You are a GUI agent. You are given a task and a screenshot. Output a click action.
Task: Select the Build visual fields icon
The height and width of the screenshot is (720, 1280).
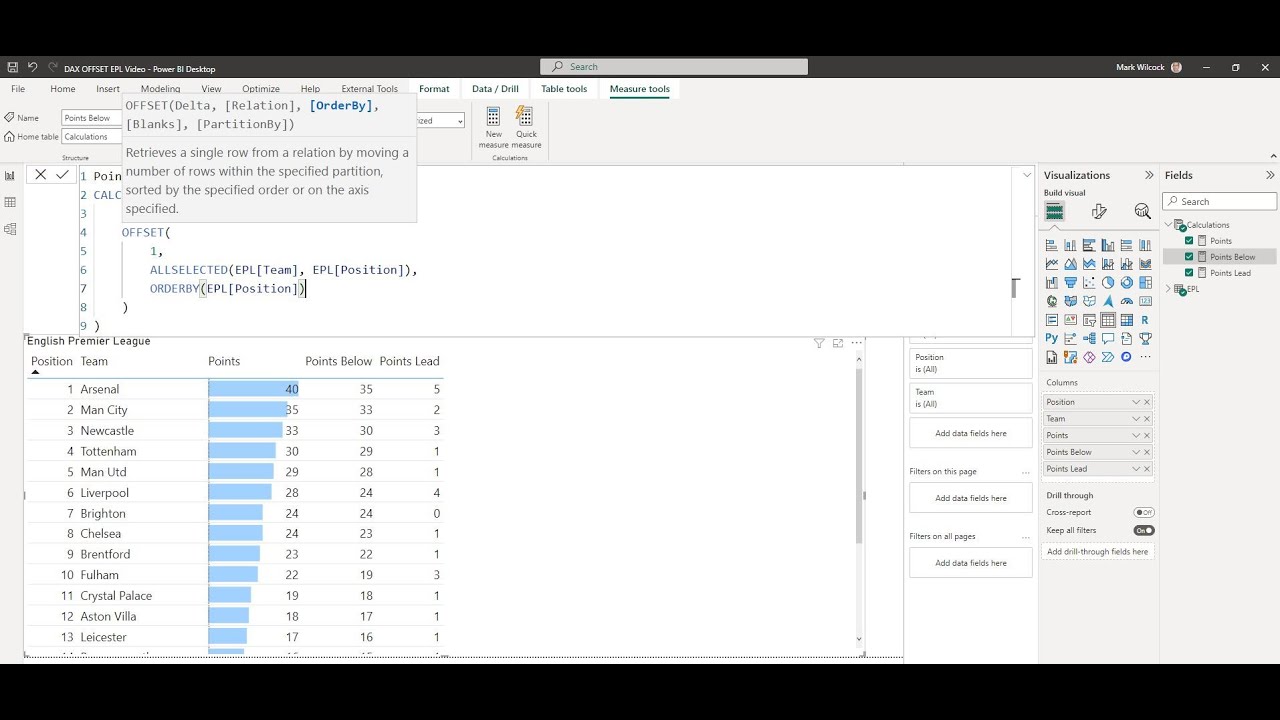point(1054,211)
